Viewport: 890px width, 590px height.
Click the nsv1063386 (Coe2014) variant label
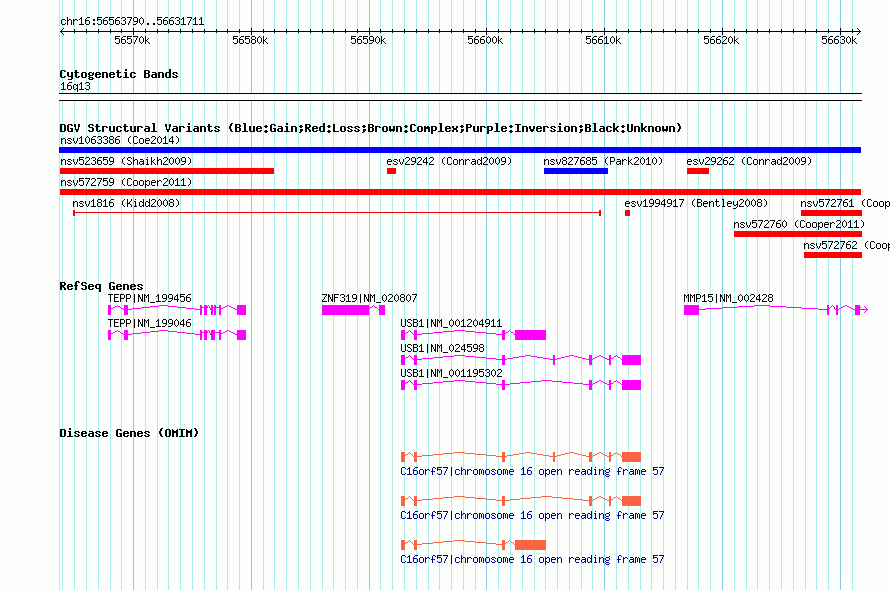[120, 140]
